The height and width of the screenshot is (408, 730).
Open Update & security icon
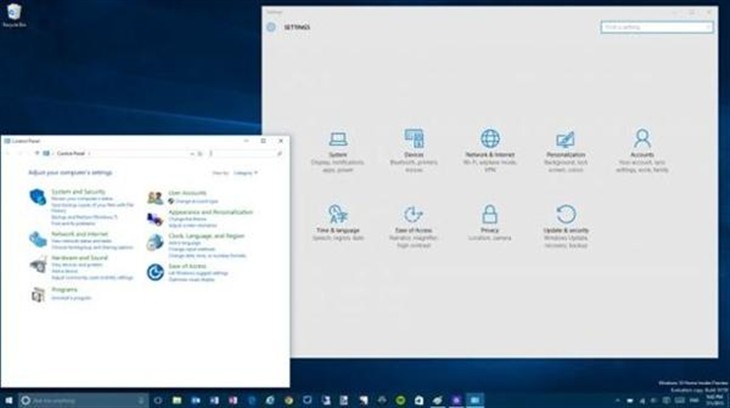point(566,214)
